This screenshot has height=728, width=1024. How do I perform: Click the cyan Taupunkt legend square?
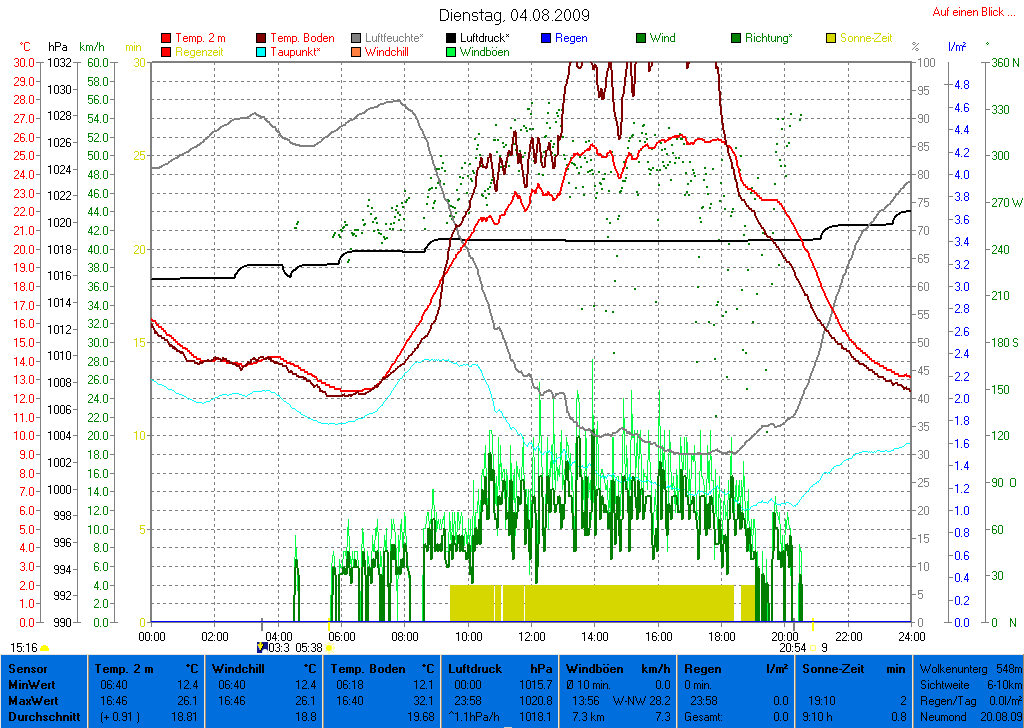click(262, 52)
